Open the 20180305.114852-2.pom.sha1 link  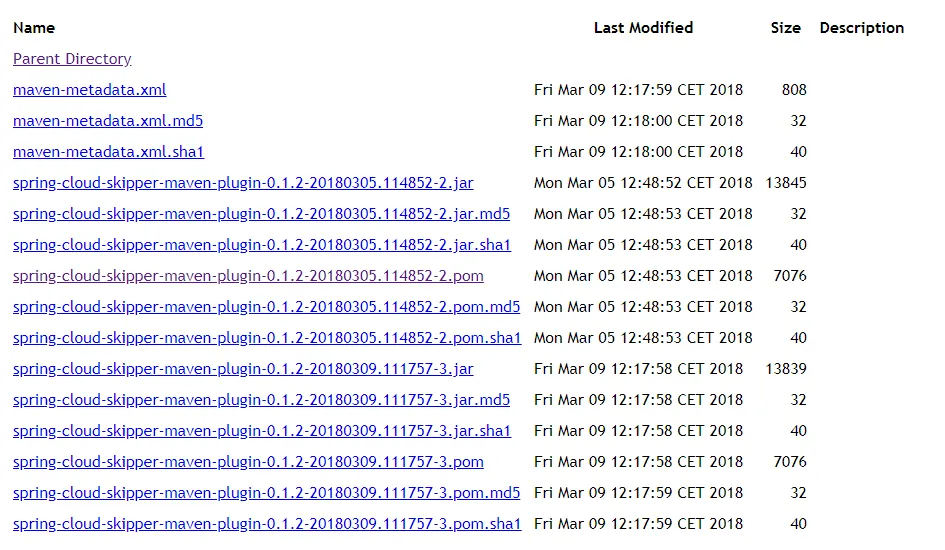pyautogui.click(x=267, y=338)
